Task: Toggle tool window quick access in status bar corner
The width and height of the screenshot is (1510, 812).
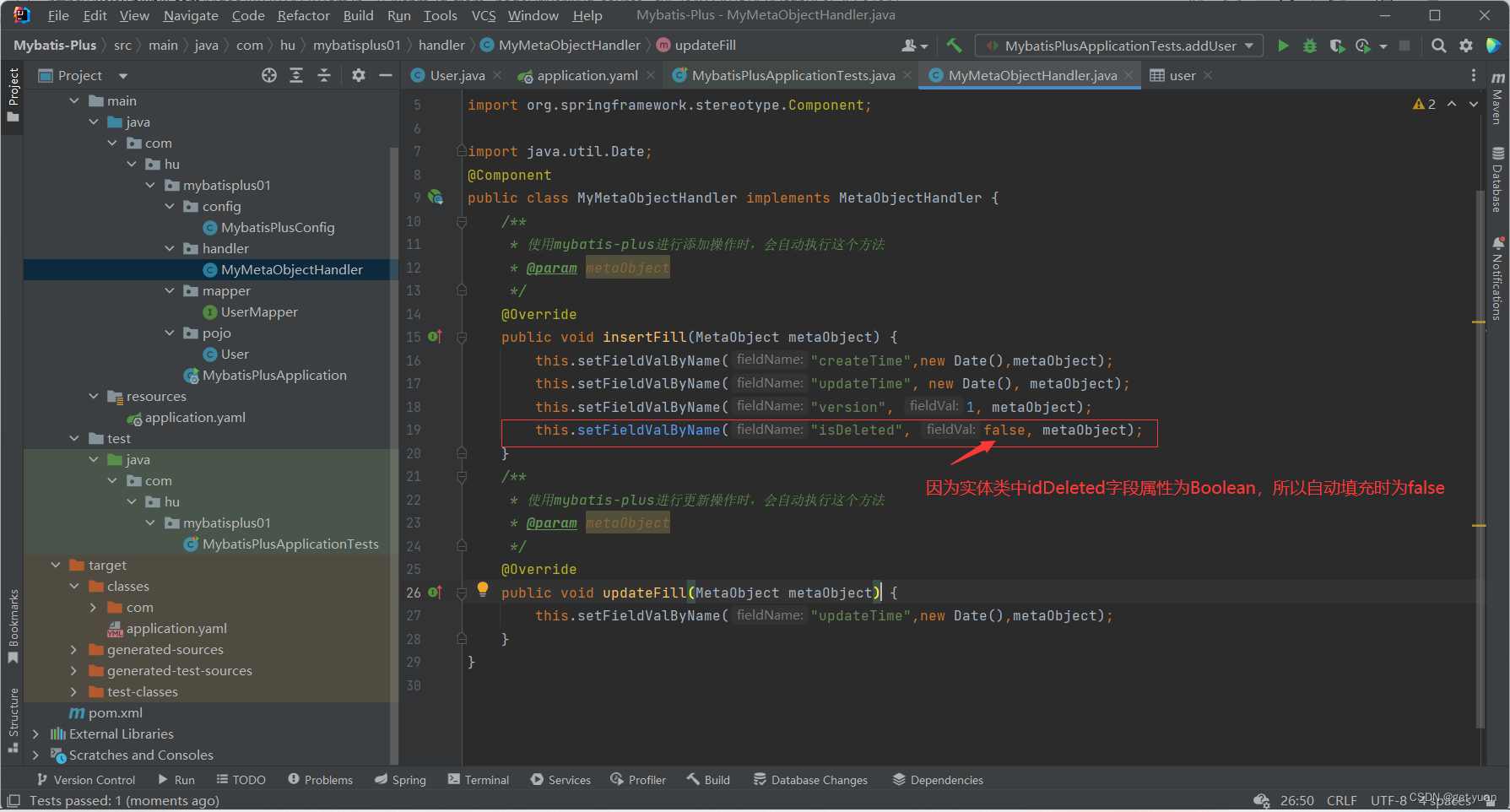Action: pos(13,800)
